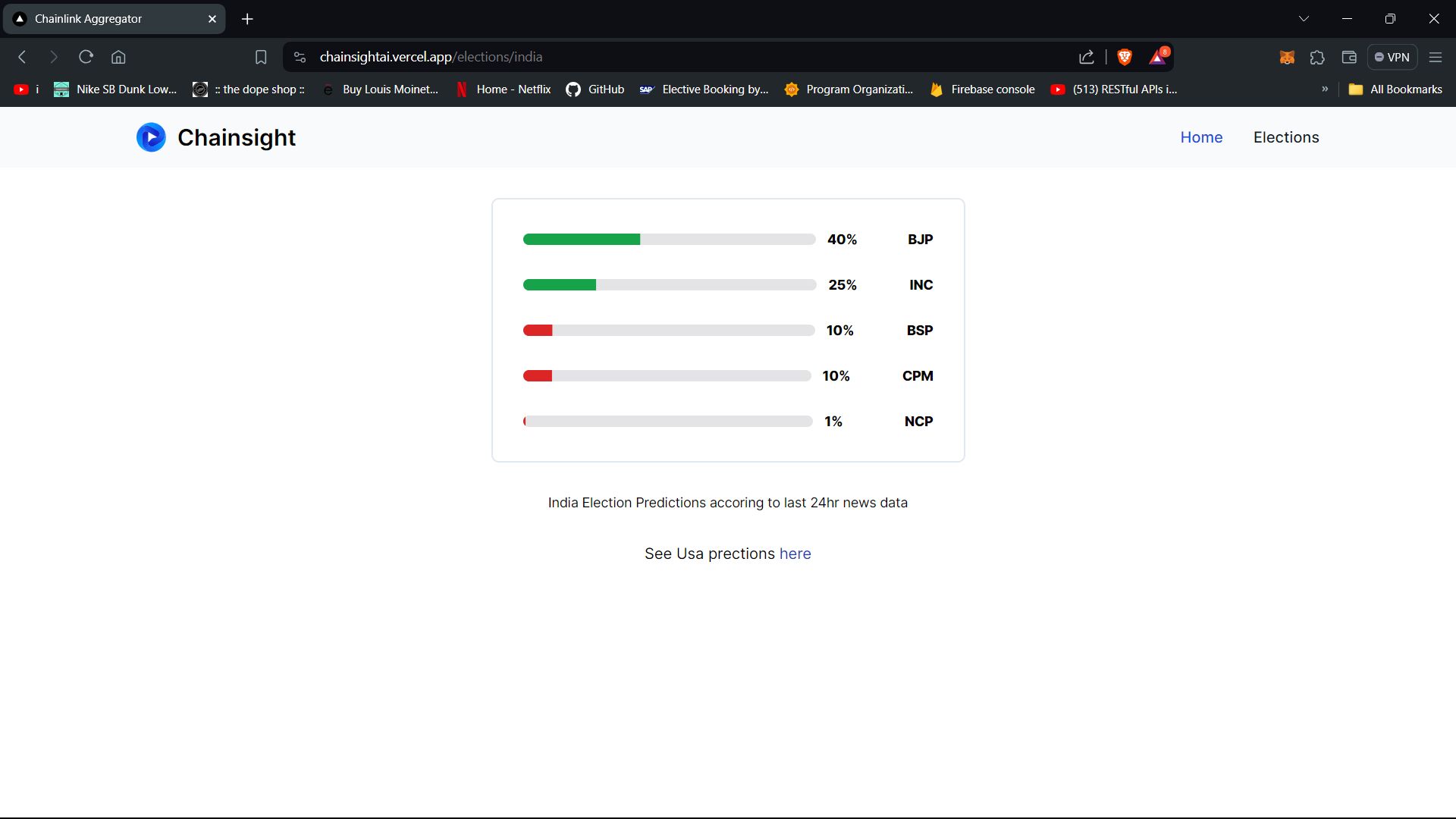Image resolution: width=1456 pixels, height=819 pixels.
Task: Expand browser tab list dropdown
Action: click(x=1303, y=18)
